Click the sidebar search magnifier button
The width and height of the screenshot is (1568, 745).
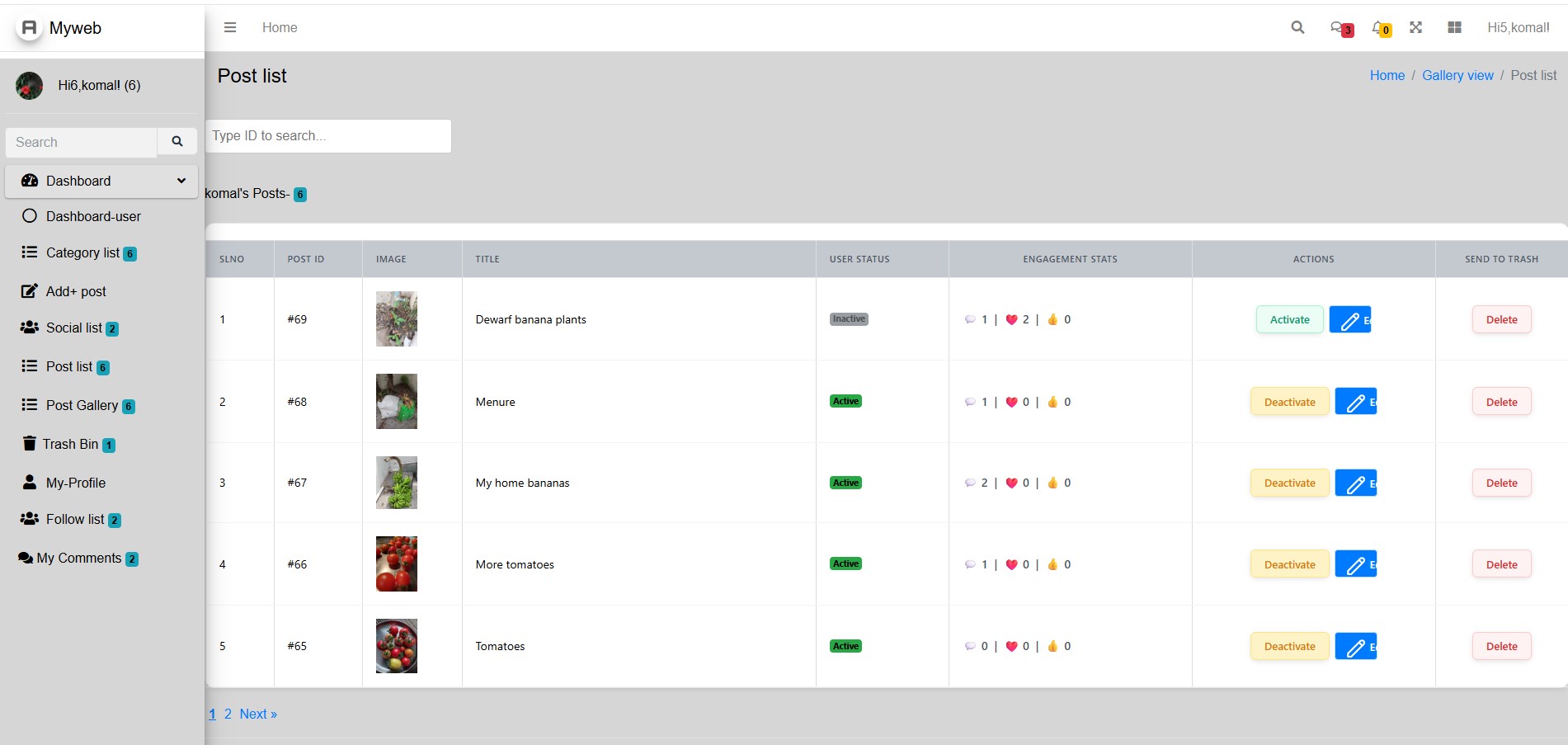click(x=177, y=142)
